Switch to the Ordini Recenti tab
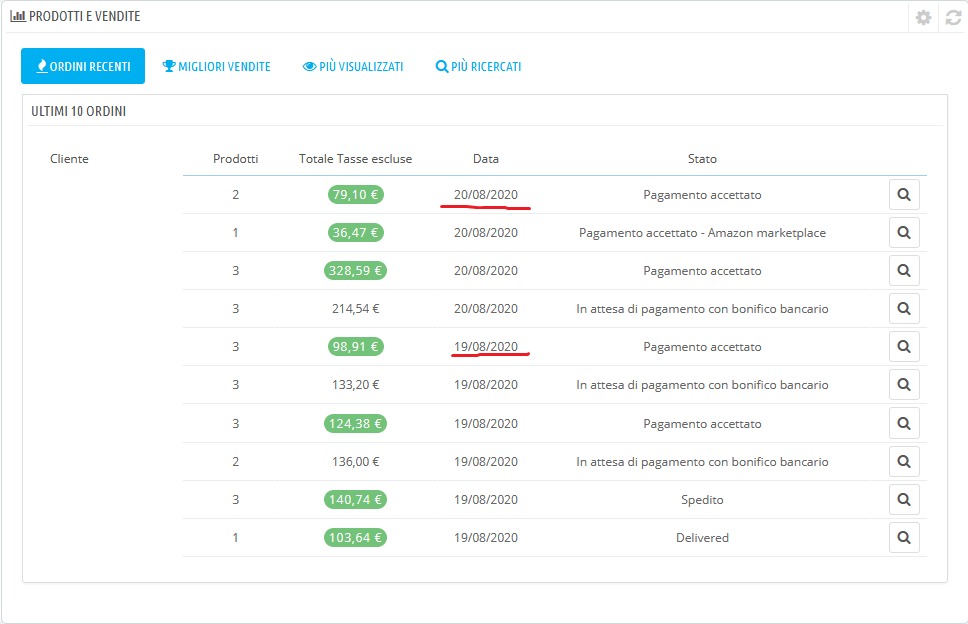The image size is (968, 624). [x=83, y=66]
